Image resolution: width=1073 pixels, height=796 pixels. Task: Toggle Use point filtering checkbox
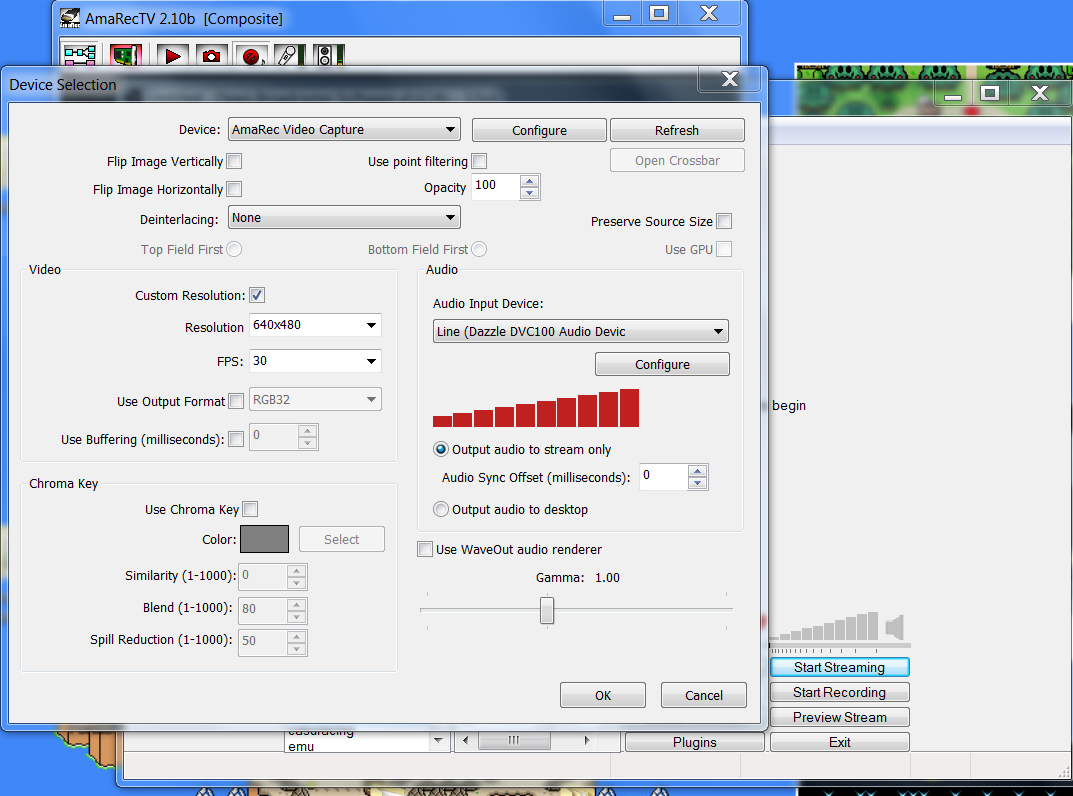click(479, 161)
